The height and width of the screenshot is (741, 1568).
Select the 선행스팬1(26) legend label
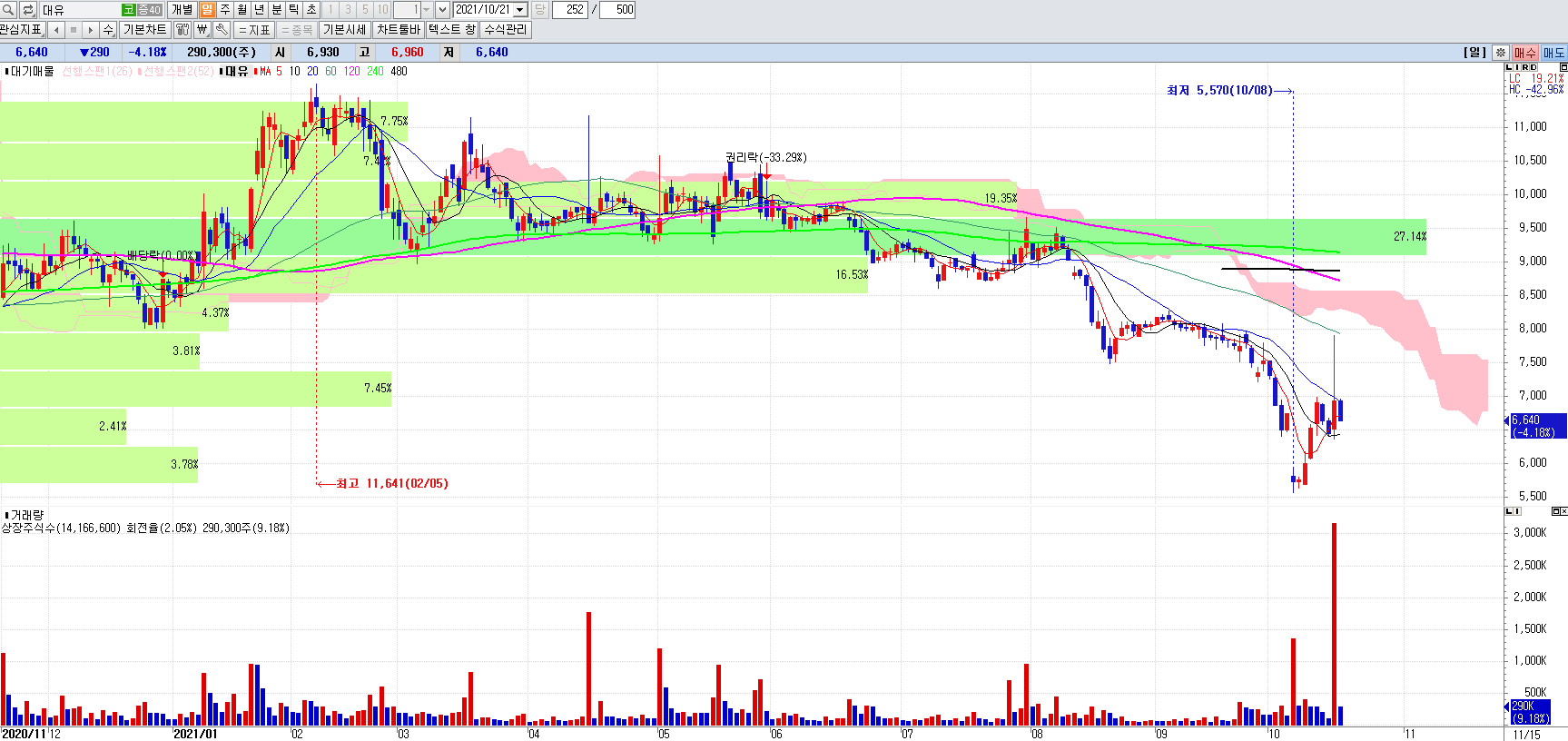(x=97, y=71)
